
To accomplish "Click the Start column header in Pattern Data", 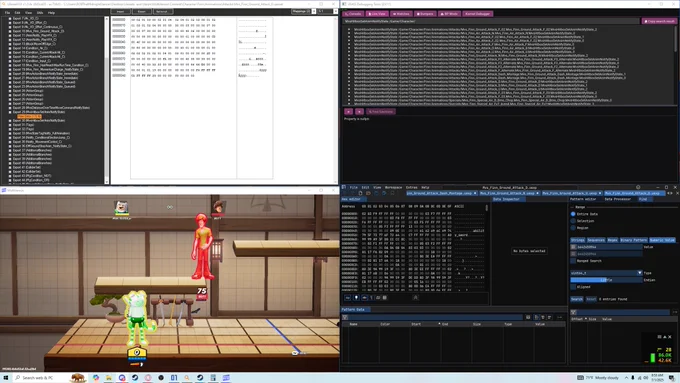I will coord(416,324).
